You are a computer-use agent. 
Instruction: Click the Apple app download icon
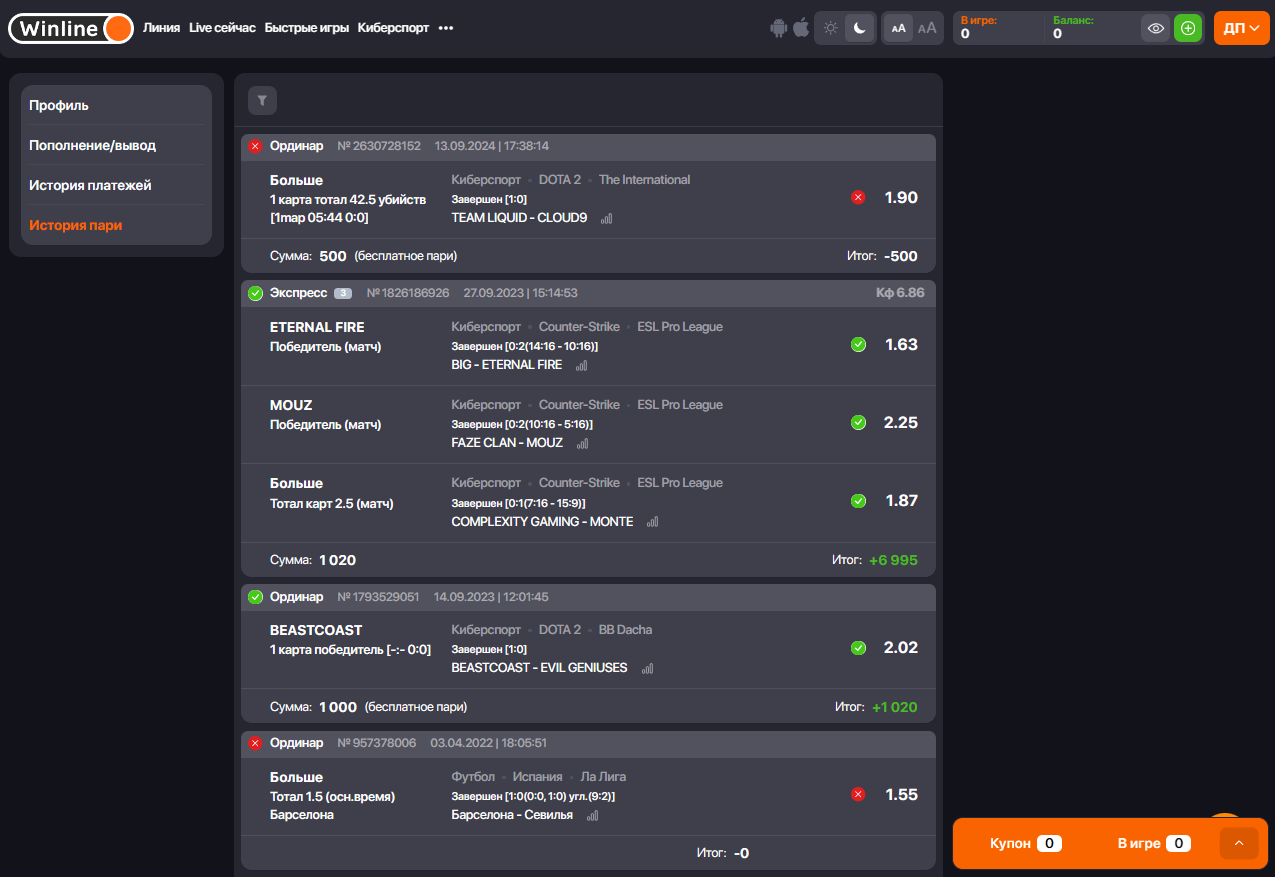pyautogui.click(x=801, y=28)
